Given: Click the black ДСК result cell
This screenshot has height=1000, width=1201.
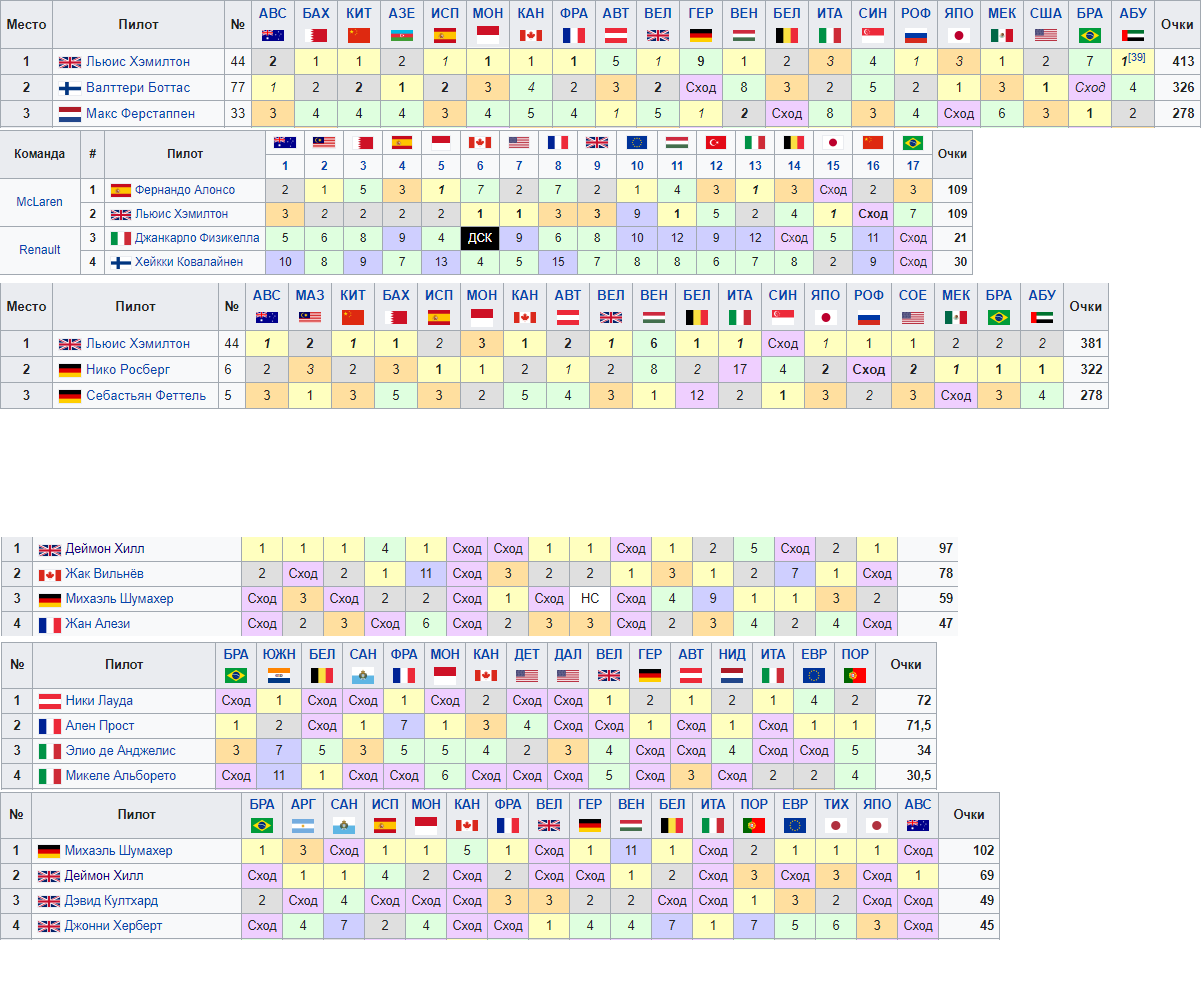Looking at the screenshot, I should coord(481,238).
